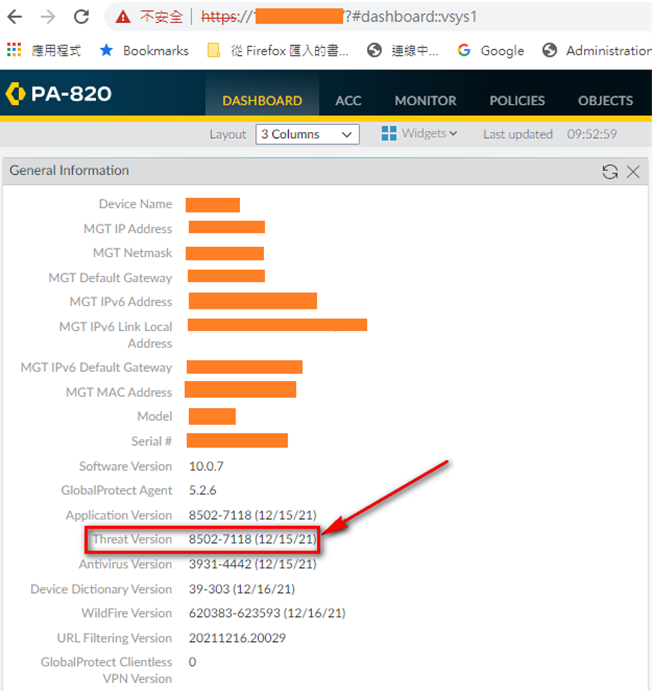
Task: Close the General Information widget
Action: (x=633, y=171)
